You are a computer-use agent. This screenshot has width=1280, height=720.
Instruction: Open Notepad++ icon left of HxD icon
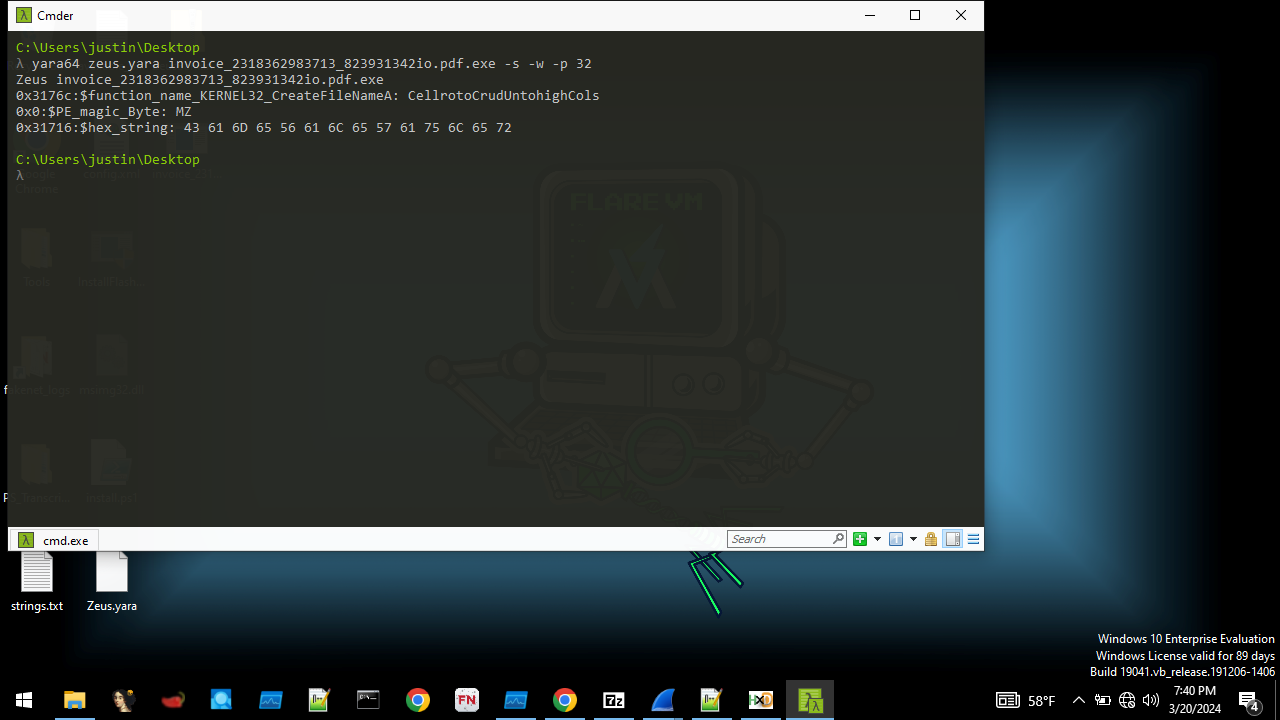711,700
